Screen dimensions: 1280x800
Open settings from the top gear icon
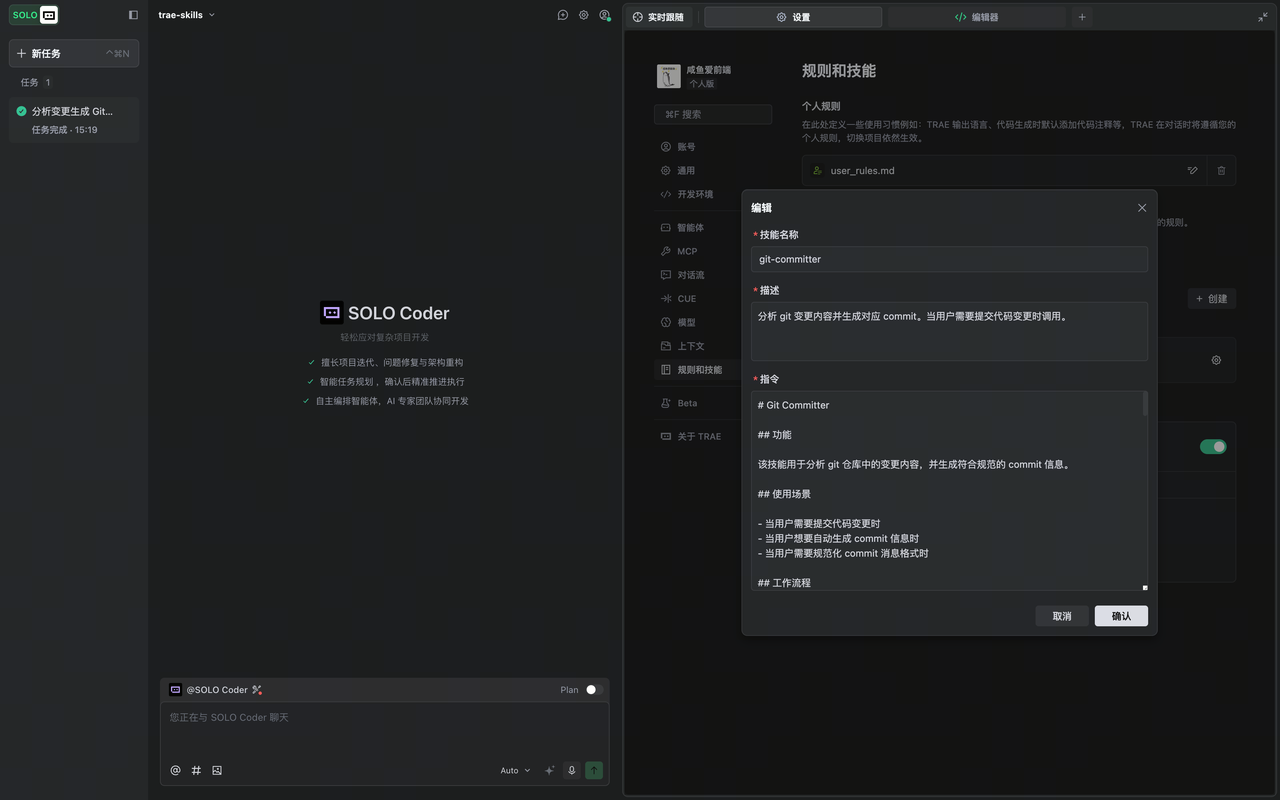point(584,15)
